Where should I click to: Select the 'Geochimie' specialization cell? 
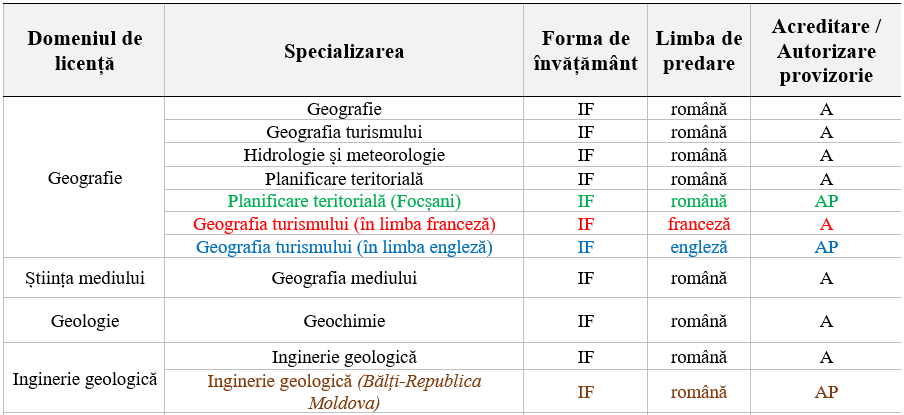pyautogui.click(x=344, y=321)
